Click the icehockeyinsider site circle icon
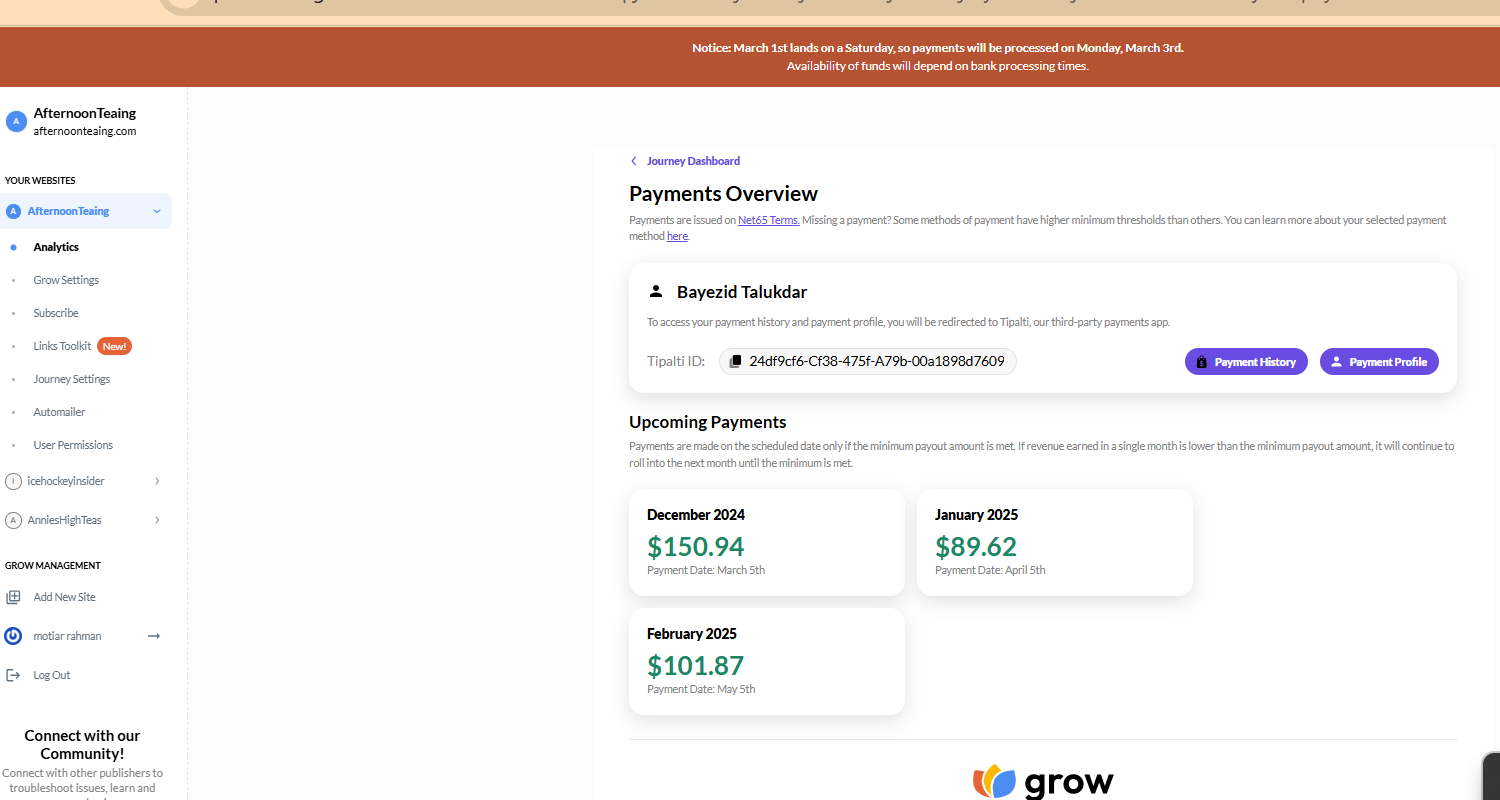Image resolution: width=1500 pixels, height=800 pixels. click(13, 481)
